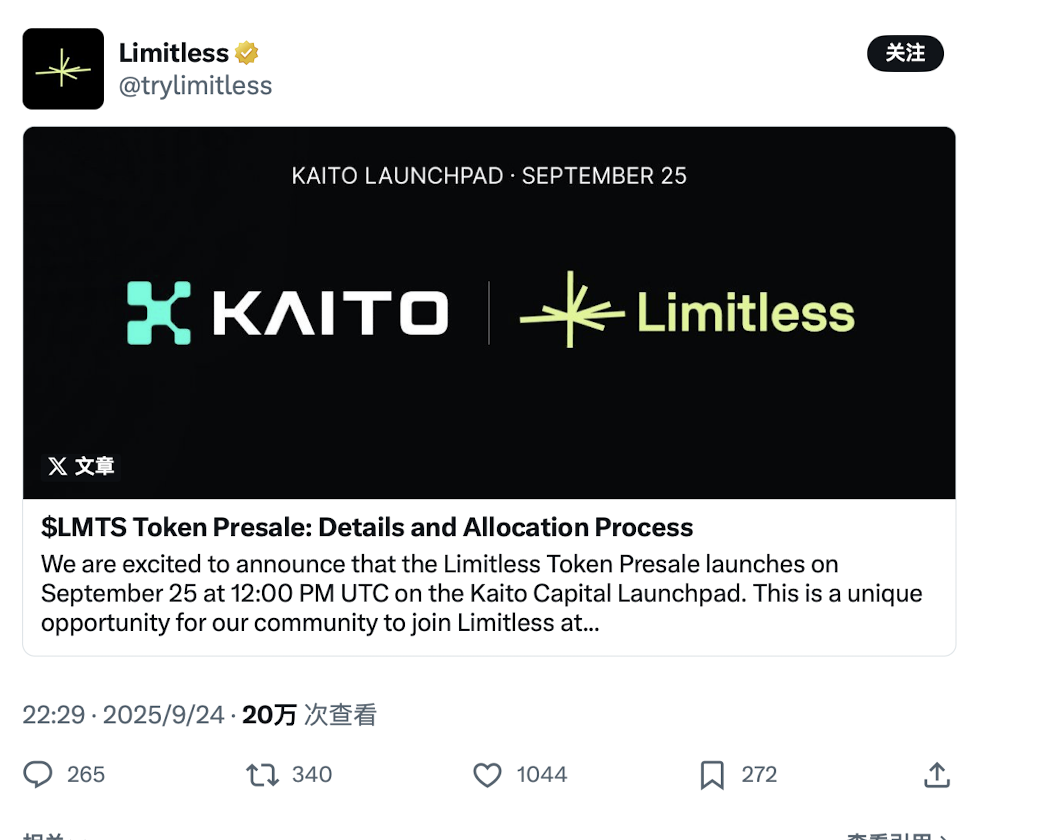This screenshot has width=1050, height=840.
Task: Bookmark the post with the bookmark icon
Action: click(x=712, y=775)
